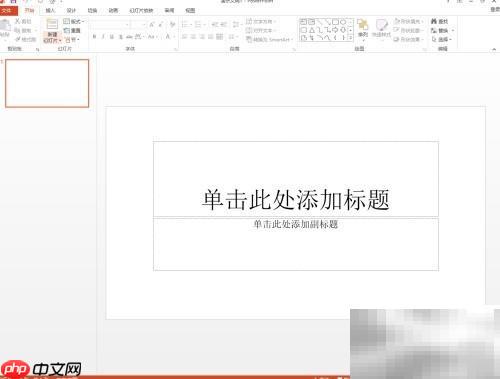Open the font name combo box
The image size is (500, 379).
[x=110, y=24]
